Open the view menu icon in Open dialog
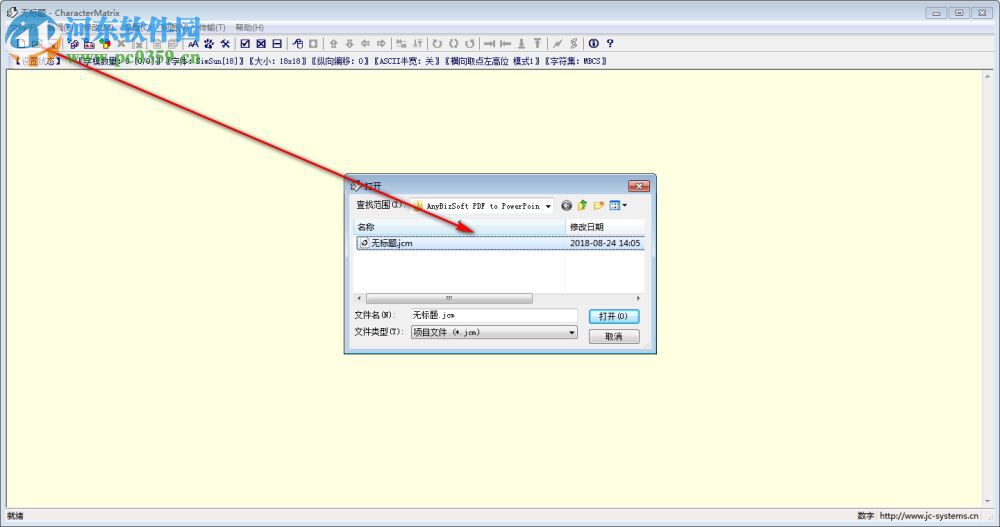The height and width of the screenshot is (527, 1000). coord(617,205)
